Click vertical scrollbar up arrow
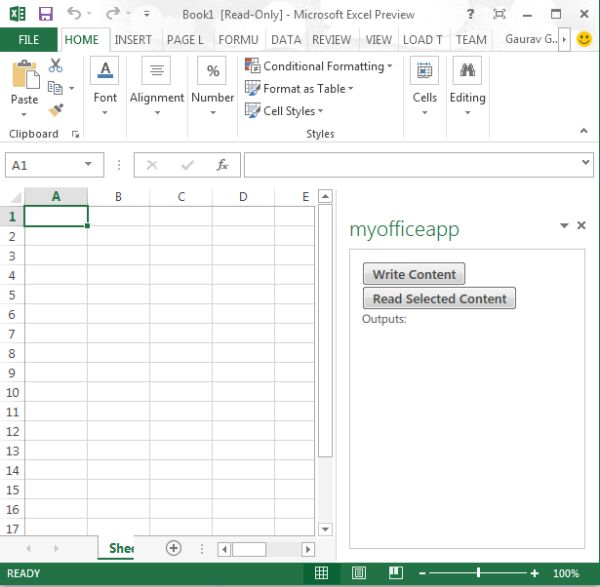Image resolution: width=600 pixels, height=587 pixels. coord(325,196)
